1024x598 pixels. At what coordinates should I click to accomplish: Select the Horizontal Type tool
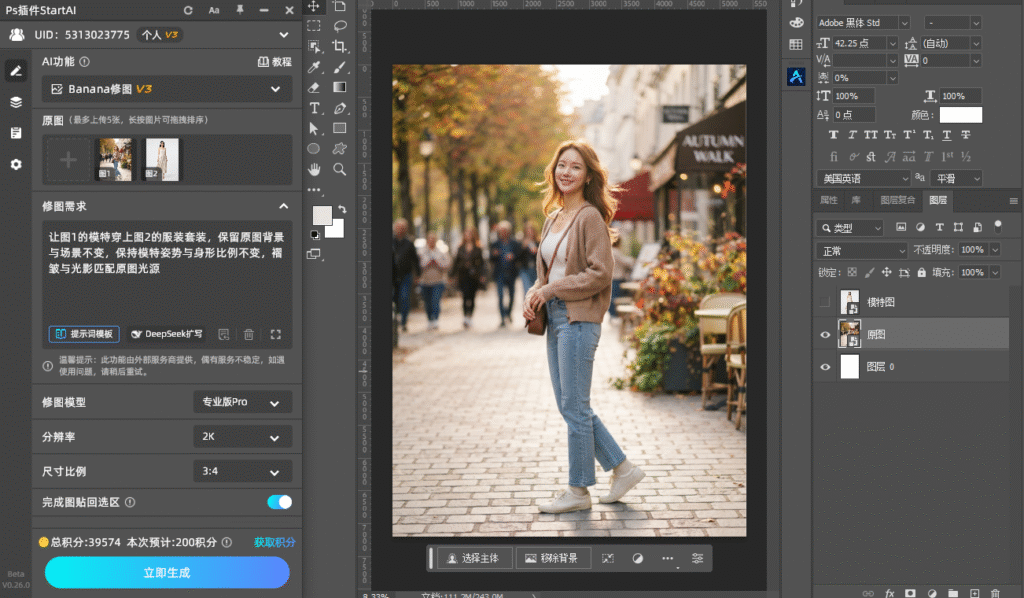coord(314,108)
